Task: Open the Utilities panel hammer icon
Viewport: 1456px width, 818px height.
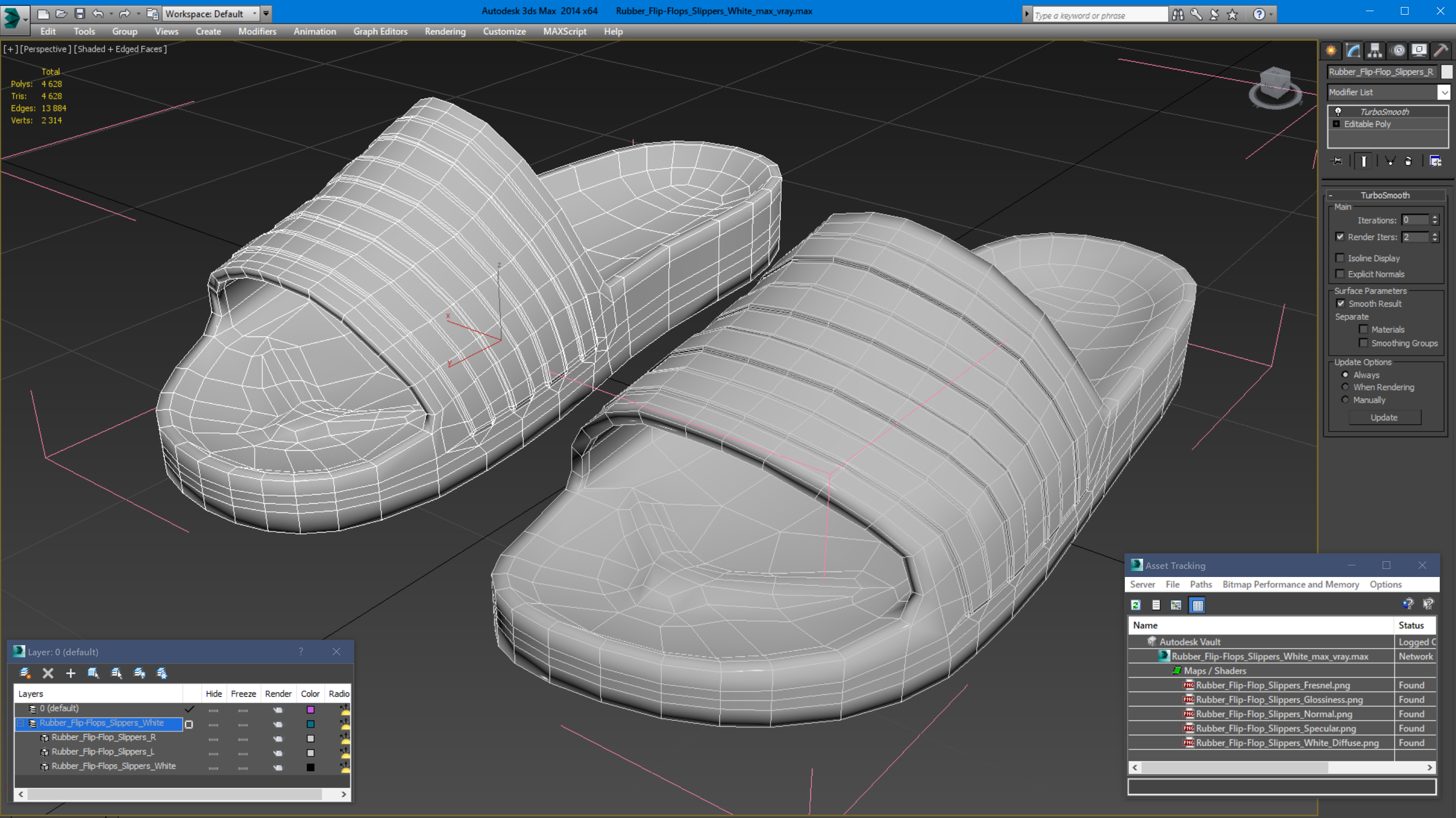Action: point(1441,51)
